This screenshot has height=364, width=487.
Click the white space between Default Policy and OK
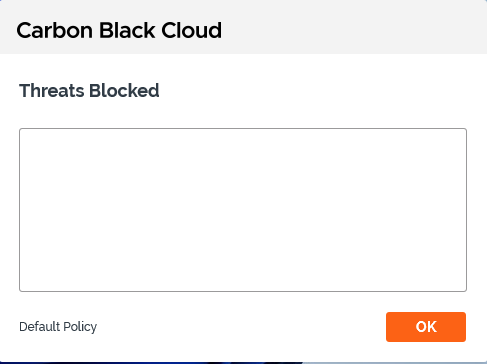click(x=242, y=327)
